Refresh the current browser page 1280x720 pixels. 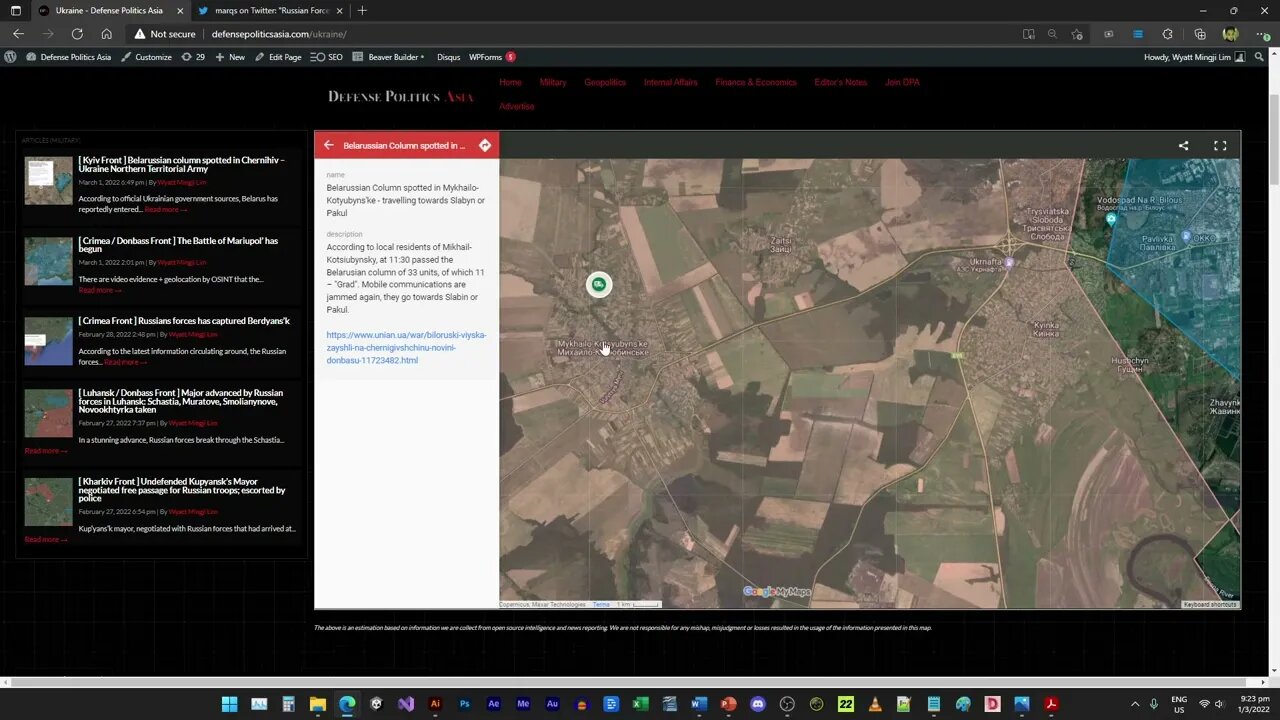point(77,34)
